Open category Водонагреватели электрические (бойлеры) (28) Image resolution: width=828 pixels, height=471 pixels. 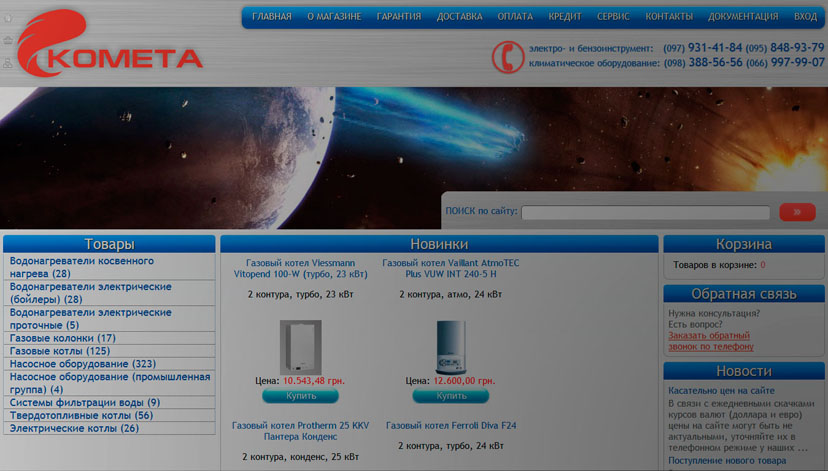point(109,293)
